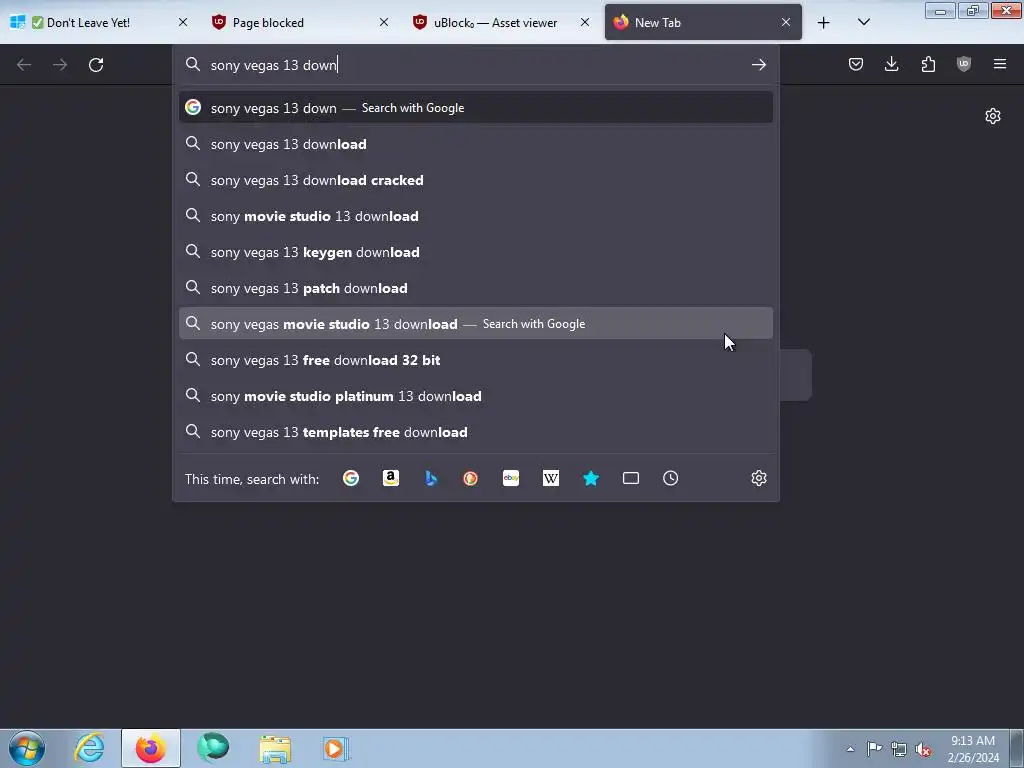Open the Windows Start menu
Screen dimensions: 1024x768
[x=27, y=748]
